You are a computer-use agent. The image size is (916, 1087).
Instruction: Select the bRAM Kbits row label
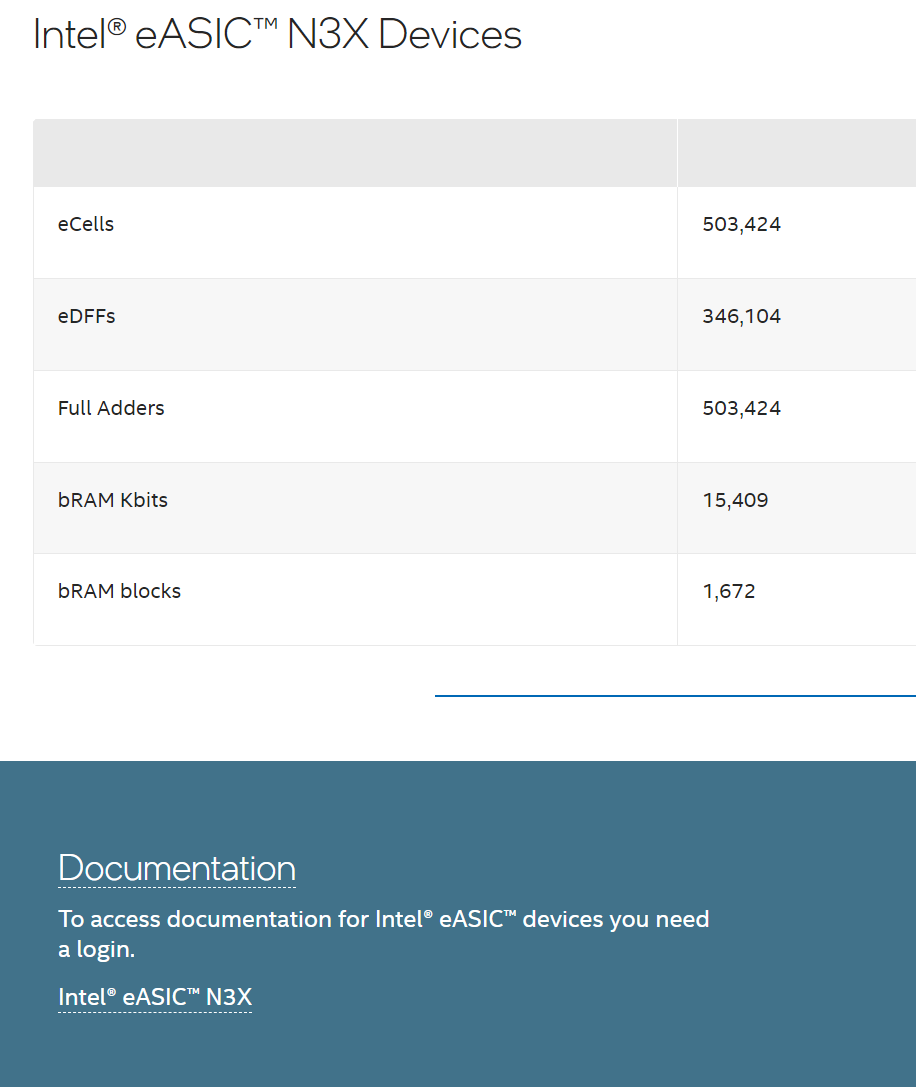(x=113, y=500)
